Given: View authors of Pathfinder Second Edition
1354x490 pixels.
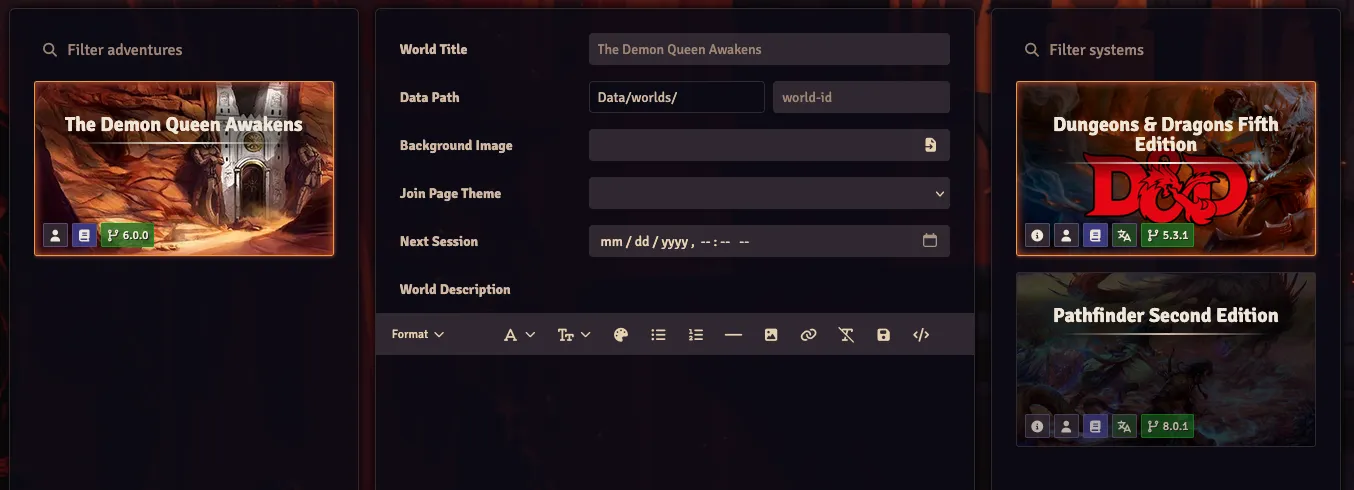Looking at the screenshot, I should (1066, 426).
